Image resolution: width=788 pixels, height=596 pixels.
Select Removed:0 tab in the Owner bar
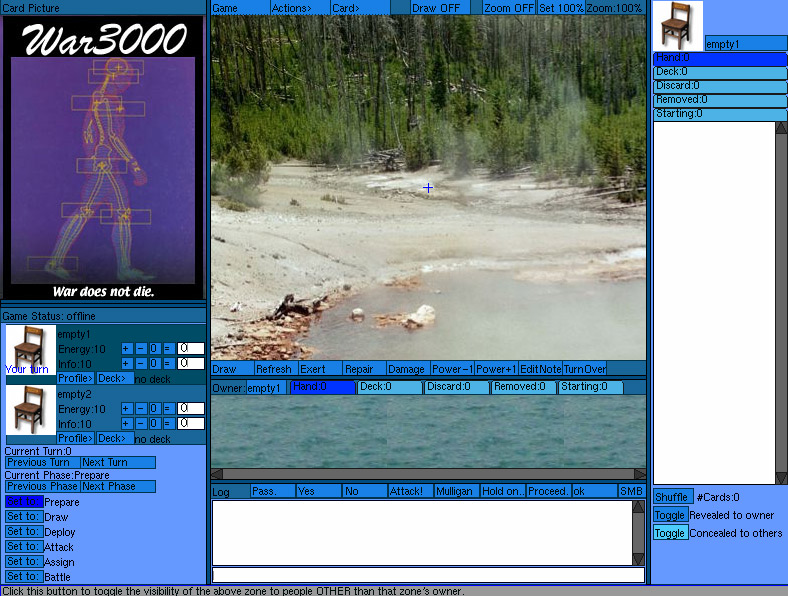(524, 387)
